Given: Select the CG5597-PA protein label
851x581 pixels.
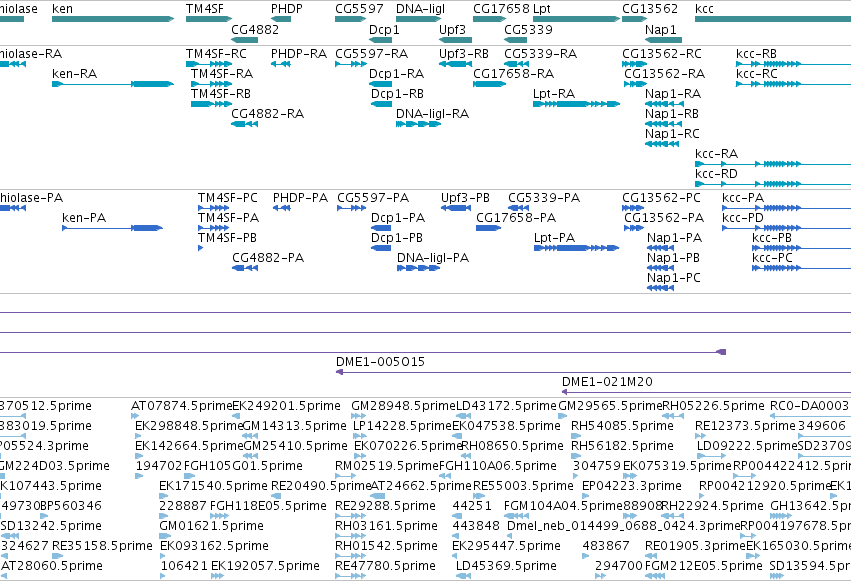Looking at the screenshot, I should [x=373, y=197].
